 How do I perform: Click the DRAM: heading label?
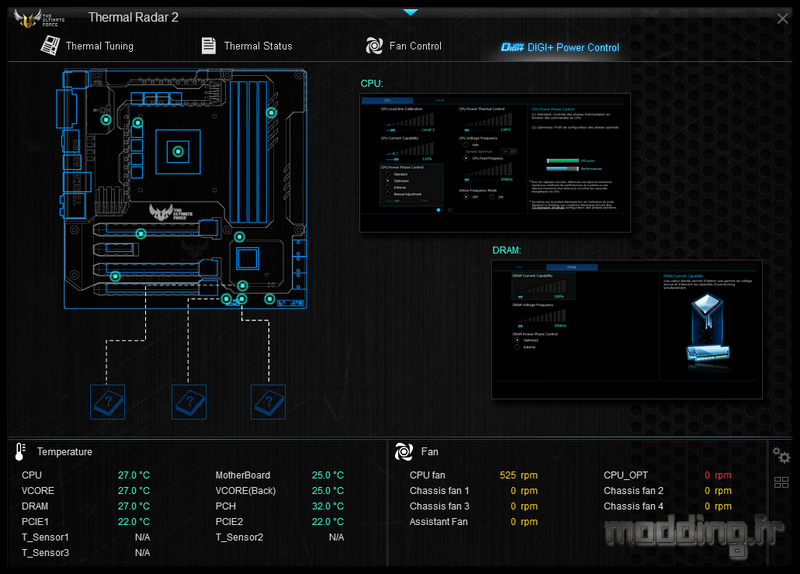click(507, 251)
